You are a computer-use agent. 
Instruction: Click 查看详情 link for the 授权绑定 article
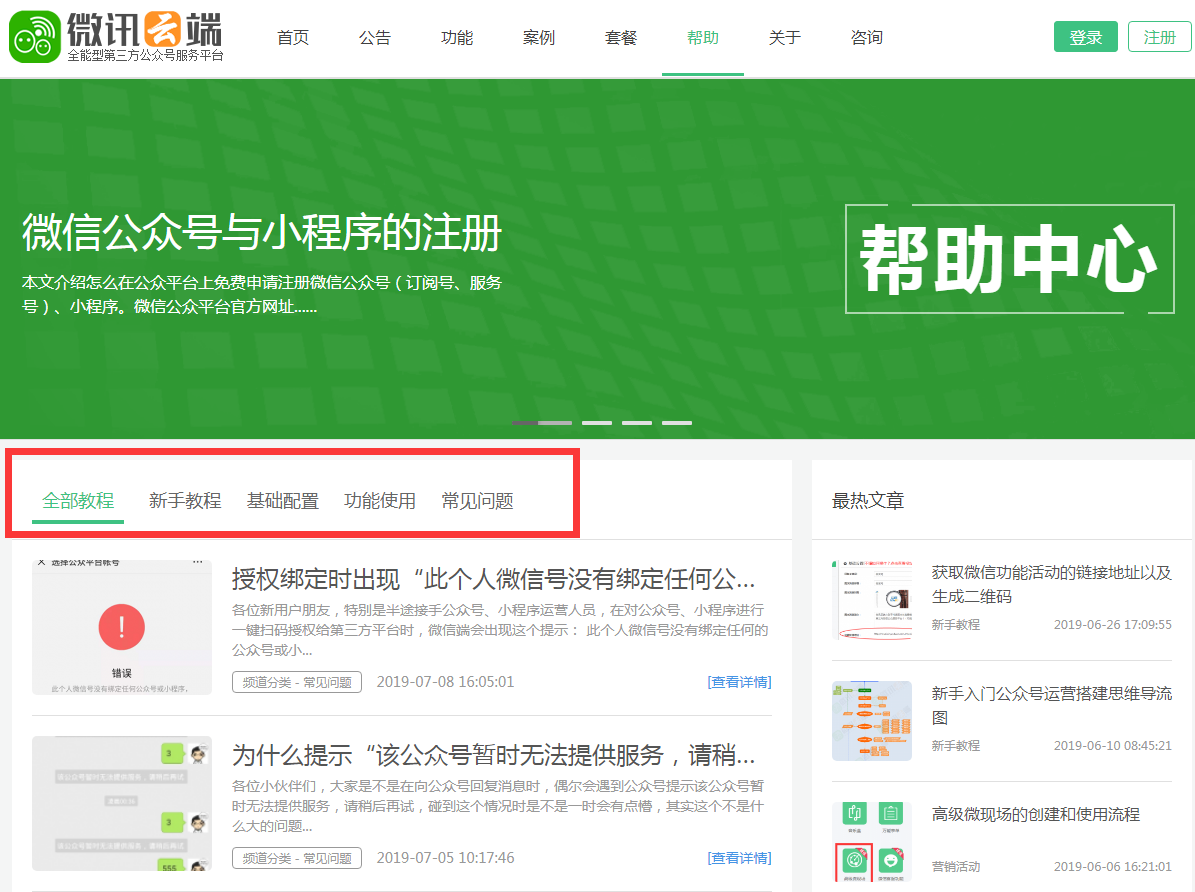tap(739, 682)
